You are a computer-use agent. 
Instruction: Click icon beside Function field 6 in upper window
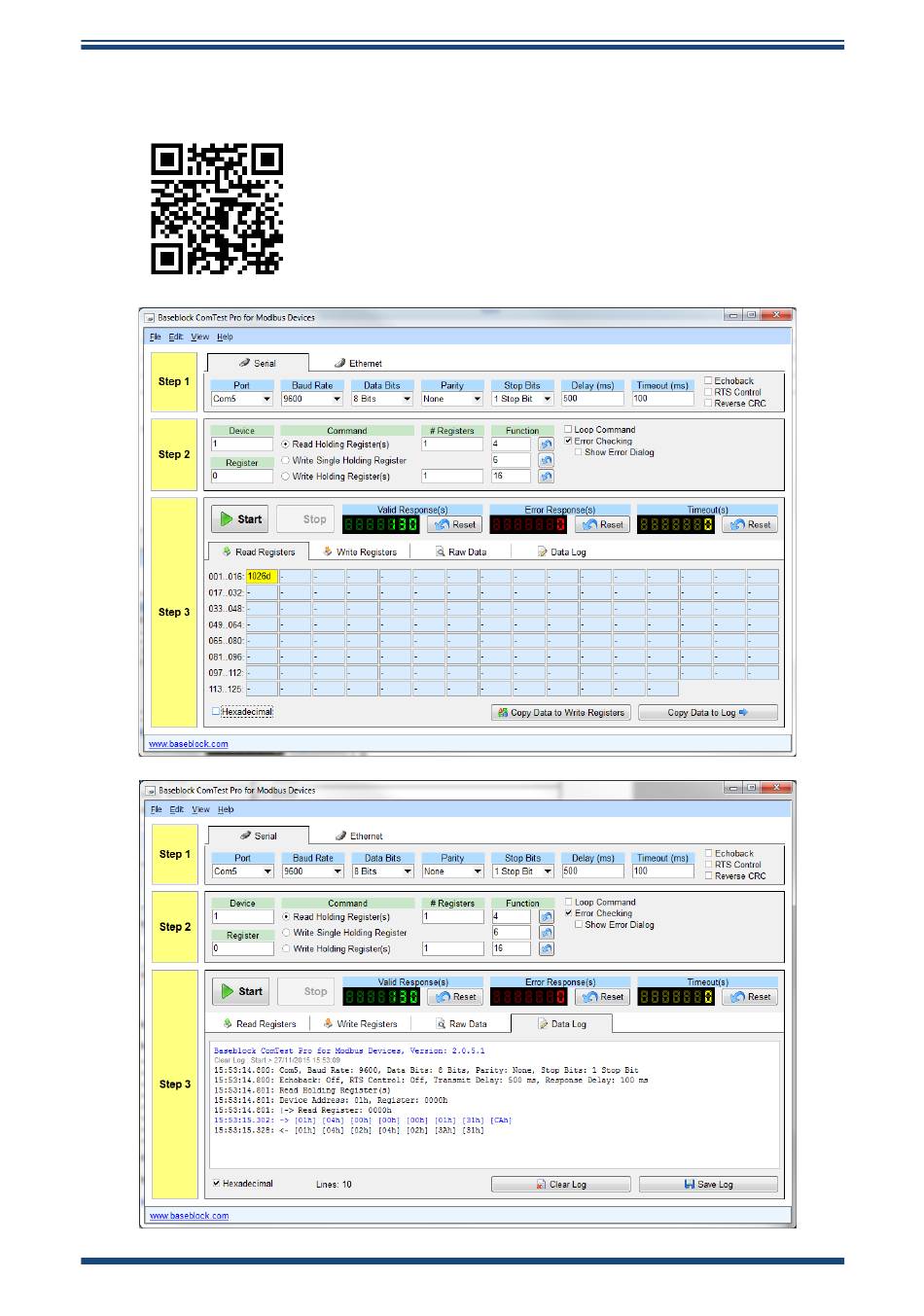(x=546, y=460)
